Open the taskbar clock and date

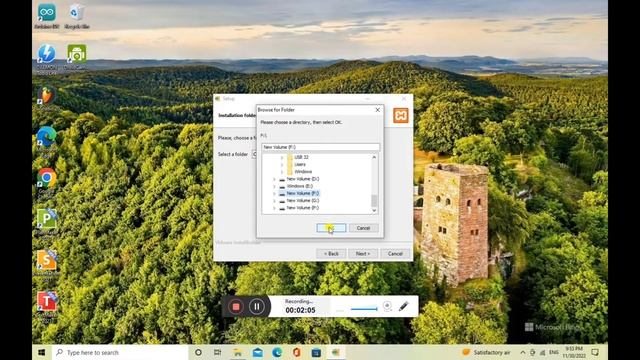[574, 352]
